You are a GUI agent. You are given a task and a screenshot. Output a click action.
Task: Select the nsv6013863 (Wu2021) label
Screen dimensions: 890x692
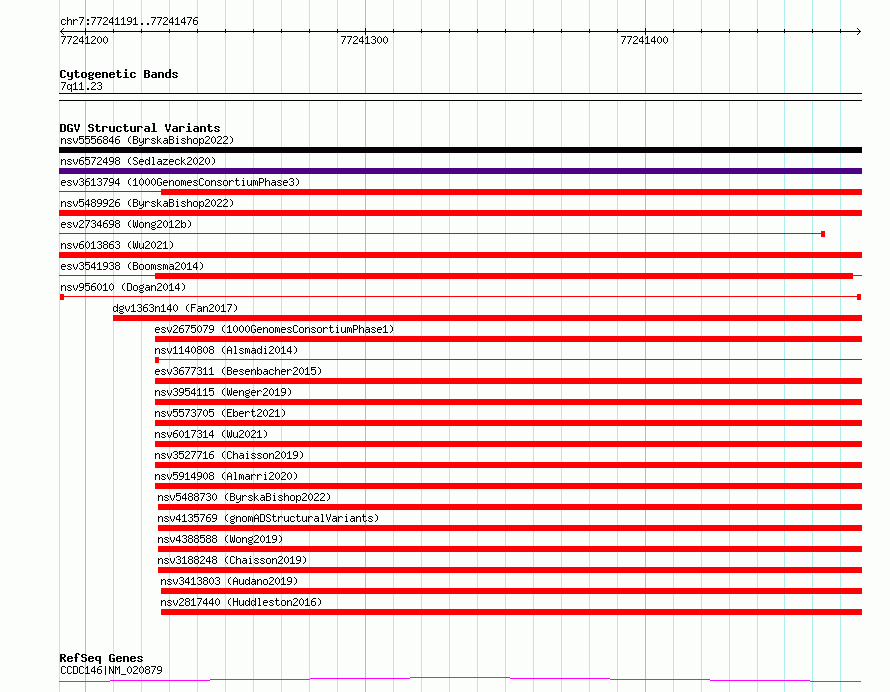(x=117, y=245)
